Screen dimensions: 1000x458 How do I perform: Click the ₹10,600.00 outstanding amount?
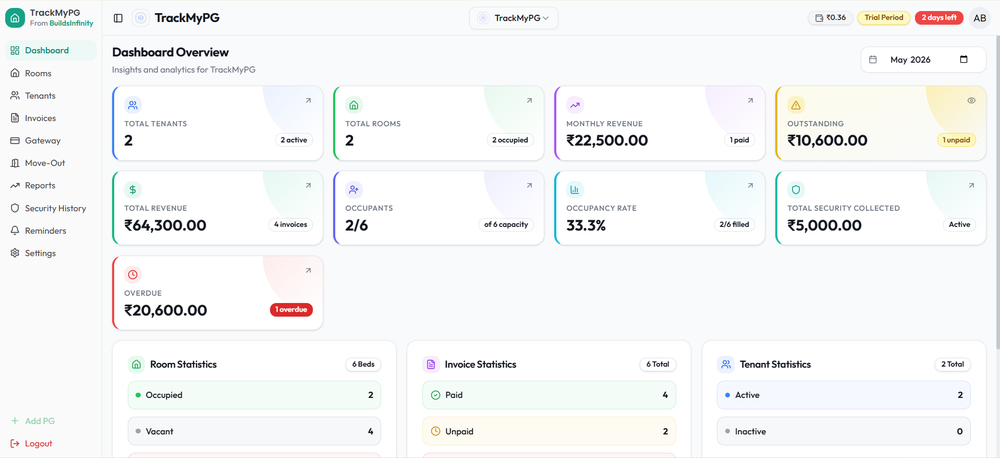tap(827, 140)
